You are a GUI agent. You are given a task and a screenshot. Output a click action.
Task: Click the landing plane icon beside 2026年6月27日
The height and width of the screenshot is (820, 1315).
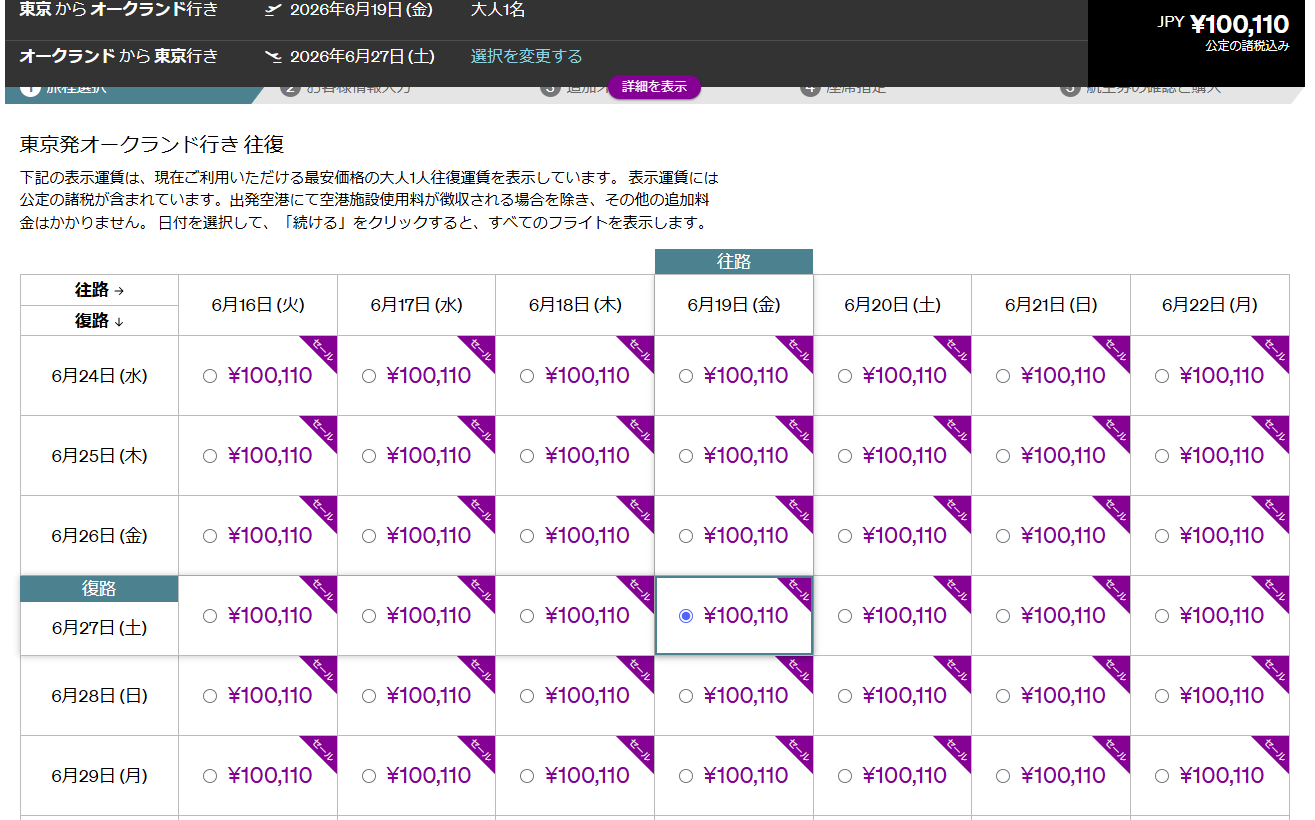click(x=272, y=57)
